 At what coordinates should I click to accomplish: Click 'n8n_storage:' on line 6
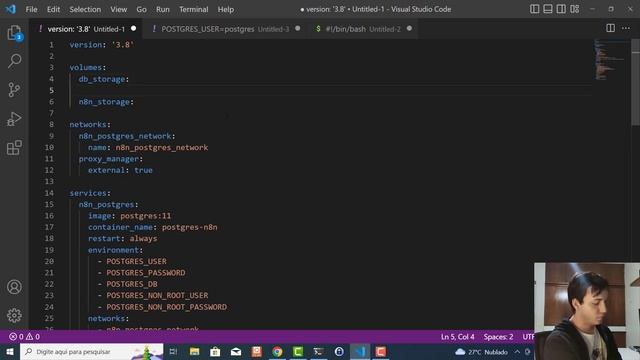[106, 102]
